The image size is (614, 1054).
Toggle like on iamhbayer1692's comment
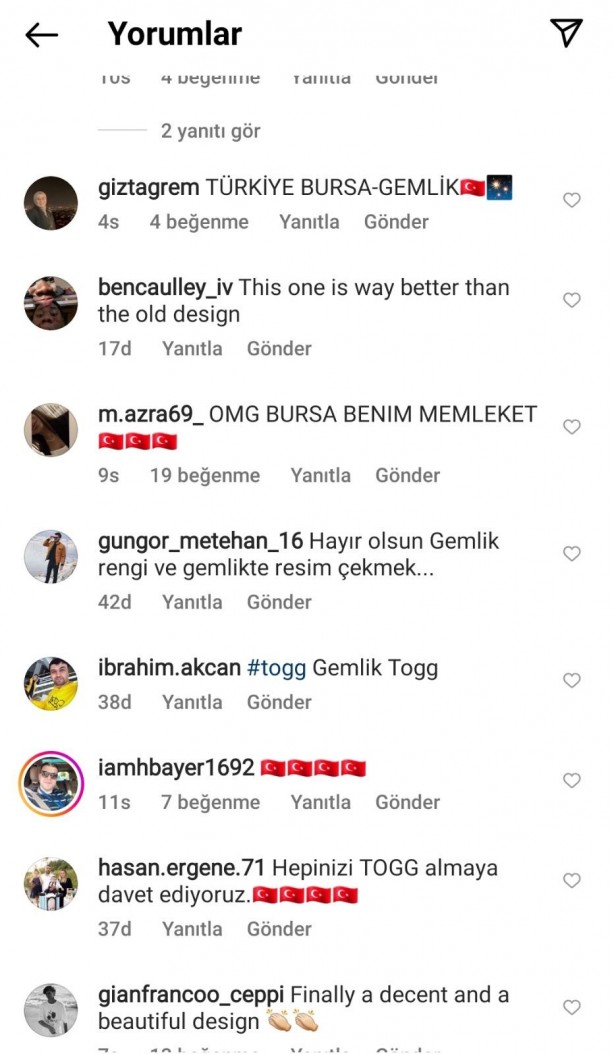[x=571, y=780]
